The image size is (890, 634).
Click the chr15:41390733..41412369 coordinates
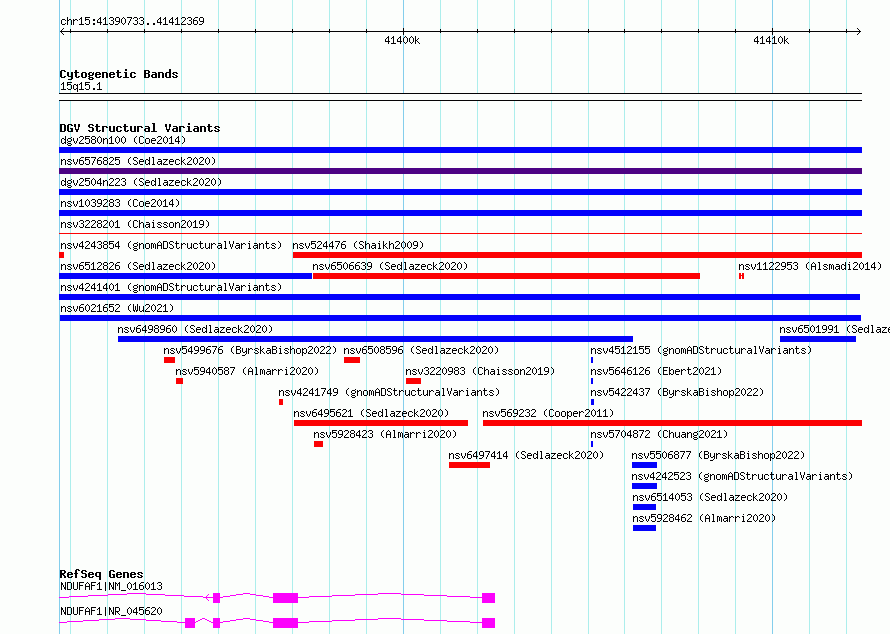pyautogui.click(x=132, y=22)
